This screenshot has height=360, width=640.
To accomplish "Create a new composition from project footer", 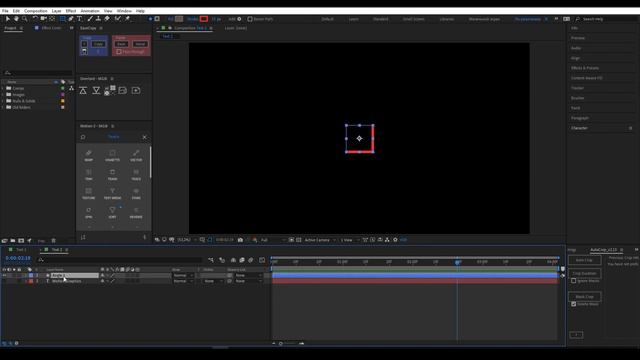I will point(21,241).
